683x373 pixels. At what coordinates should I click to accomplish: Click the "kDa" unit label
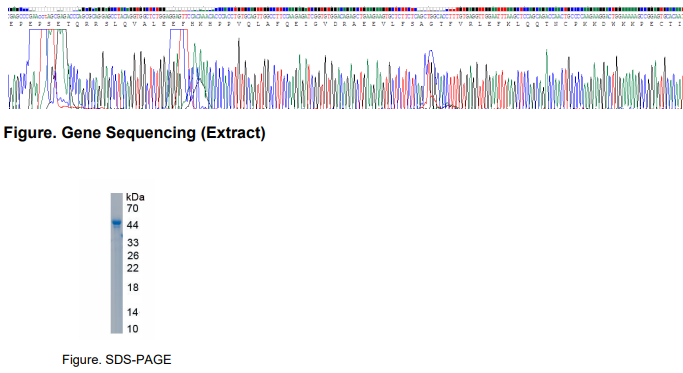pyautogui.click(x=135, y=197)
